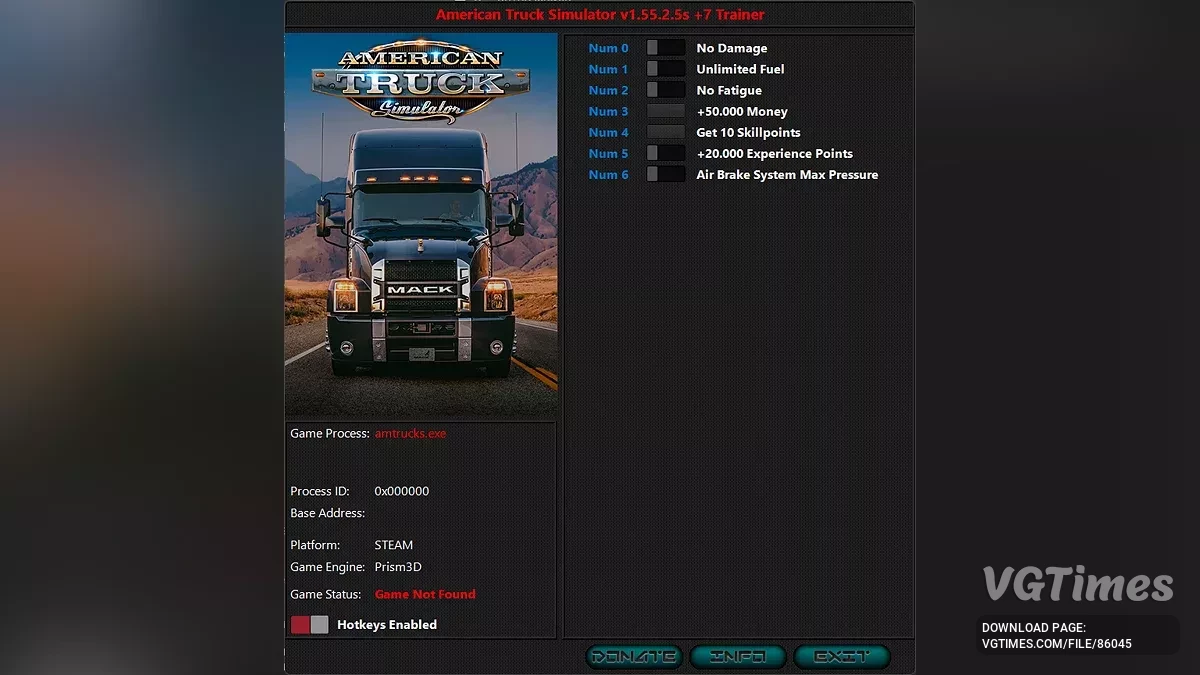Click the amtrucks.exe process name
1200x675 pixels.
pos(410,434)
